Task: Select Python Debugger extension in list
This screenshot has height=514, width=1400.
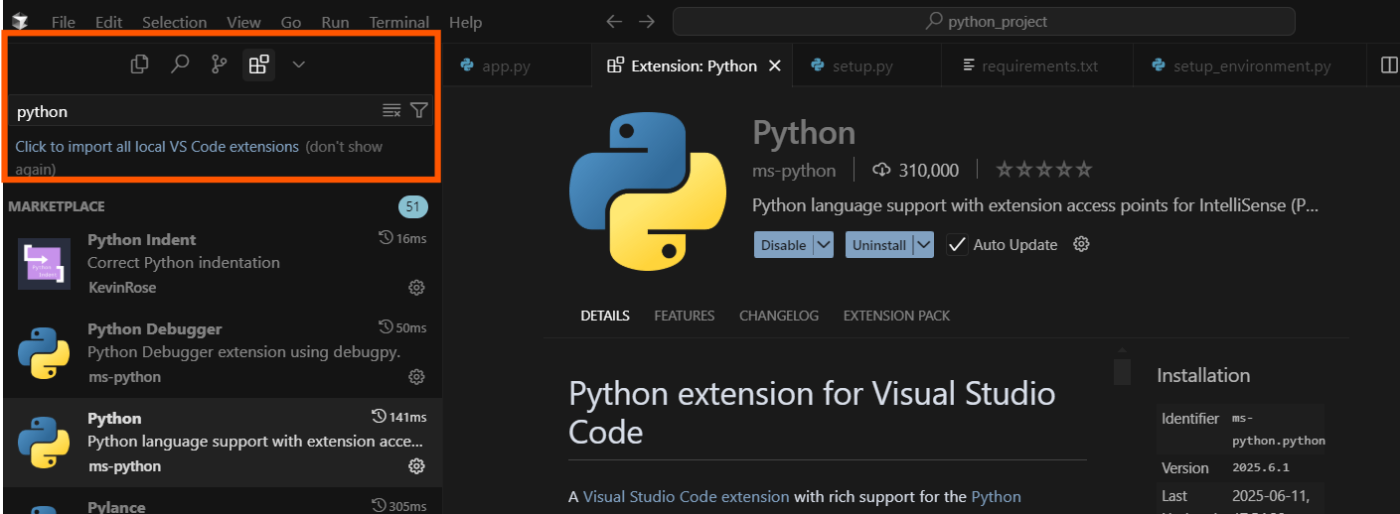Action: point(222,354)
